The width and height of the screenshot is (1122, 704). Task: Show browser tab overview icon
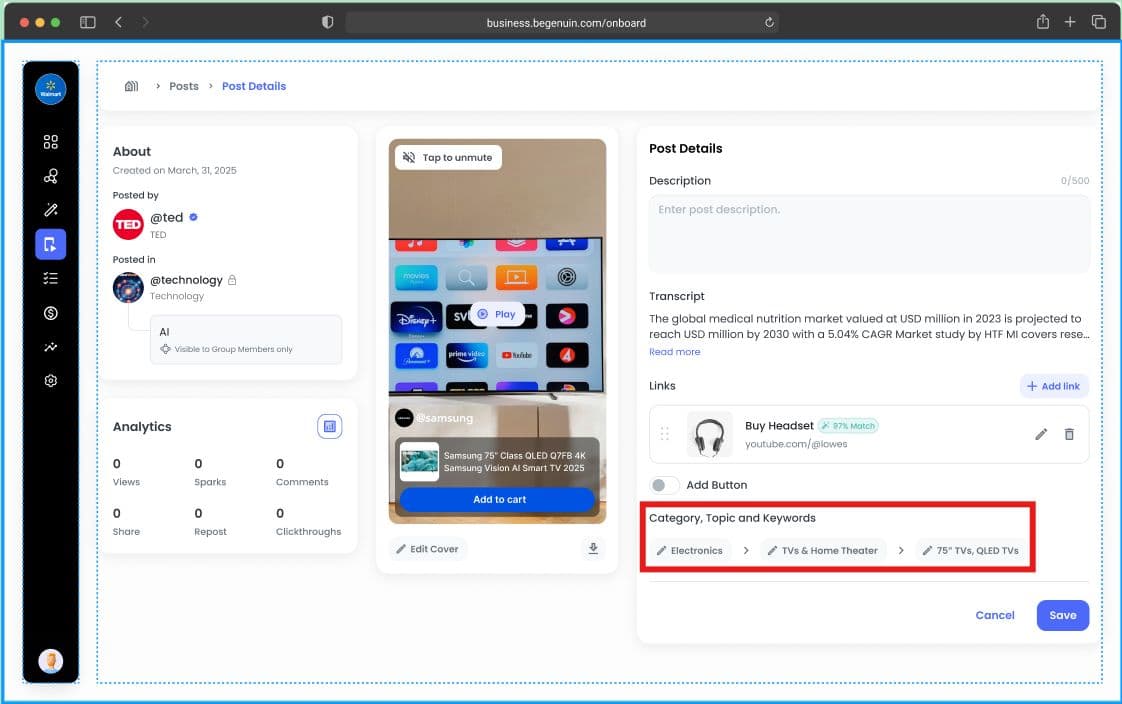[x=1098, y=22]
